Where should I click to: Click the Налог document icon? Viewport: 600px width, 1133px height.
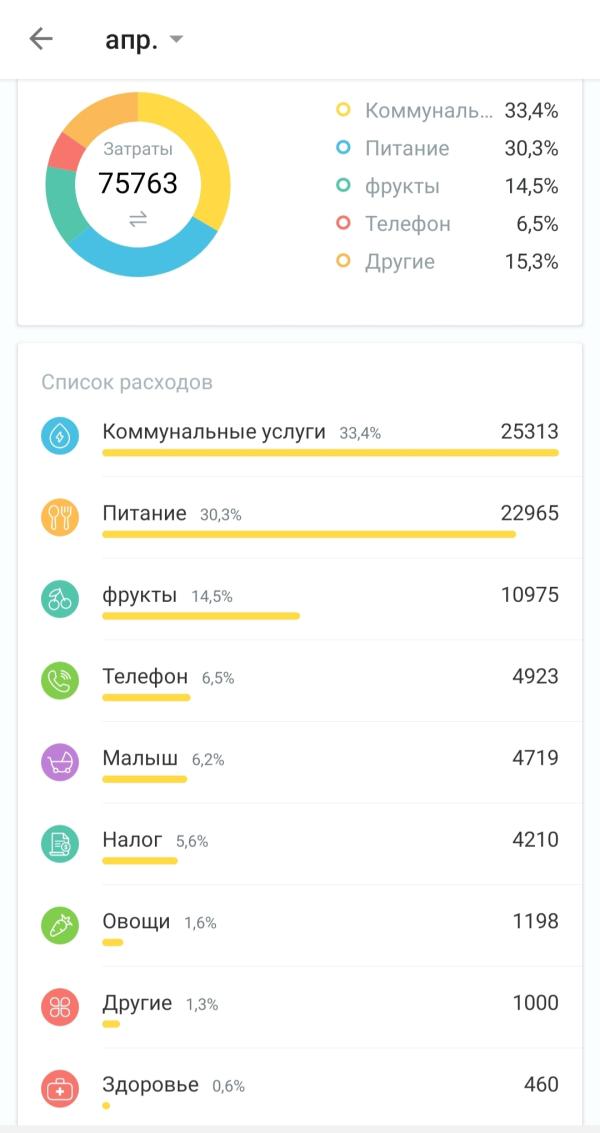pyautogui.click(x=60, y=844)
